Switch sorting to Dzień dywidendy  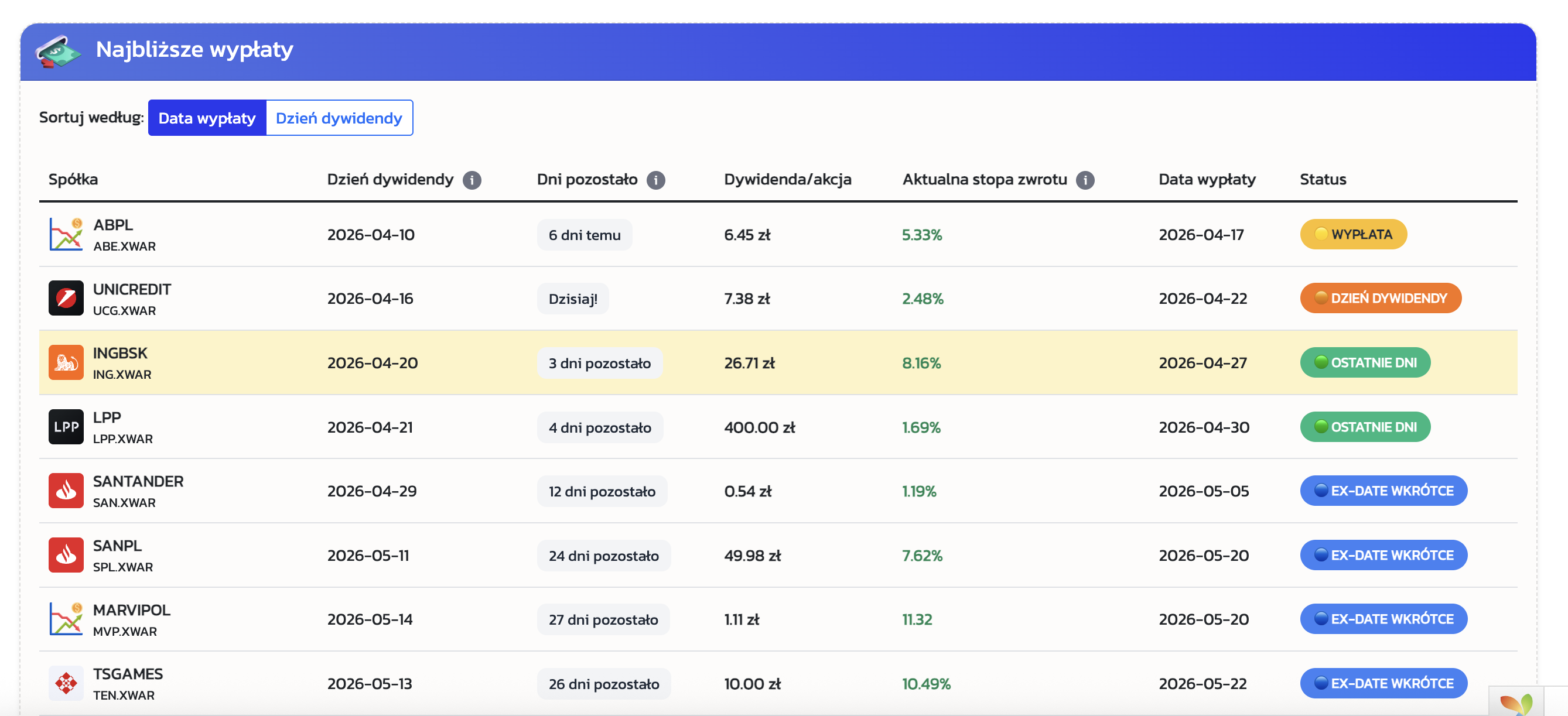339,118
